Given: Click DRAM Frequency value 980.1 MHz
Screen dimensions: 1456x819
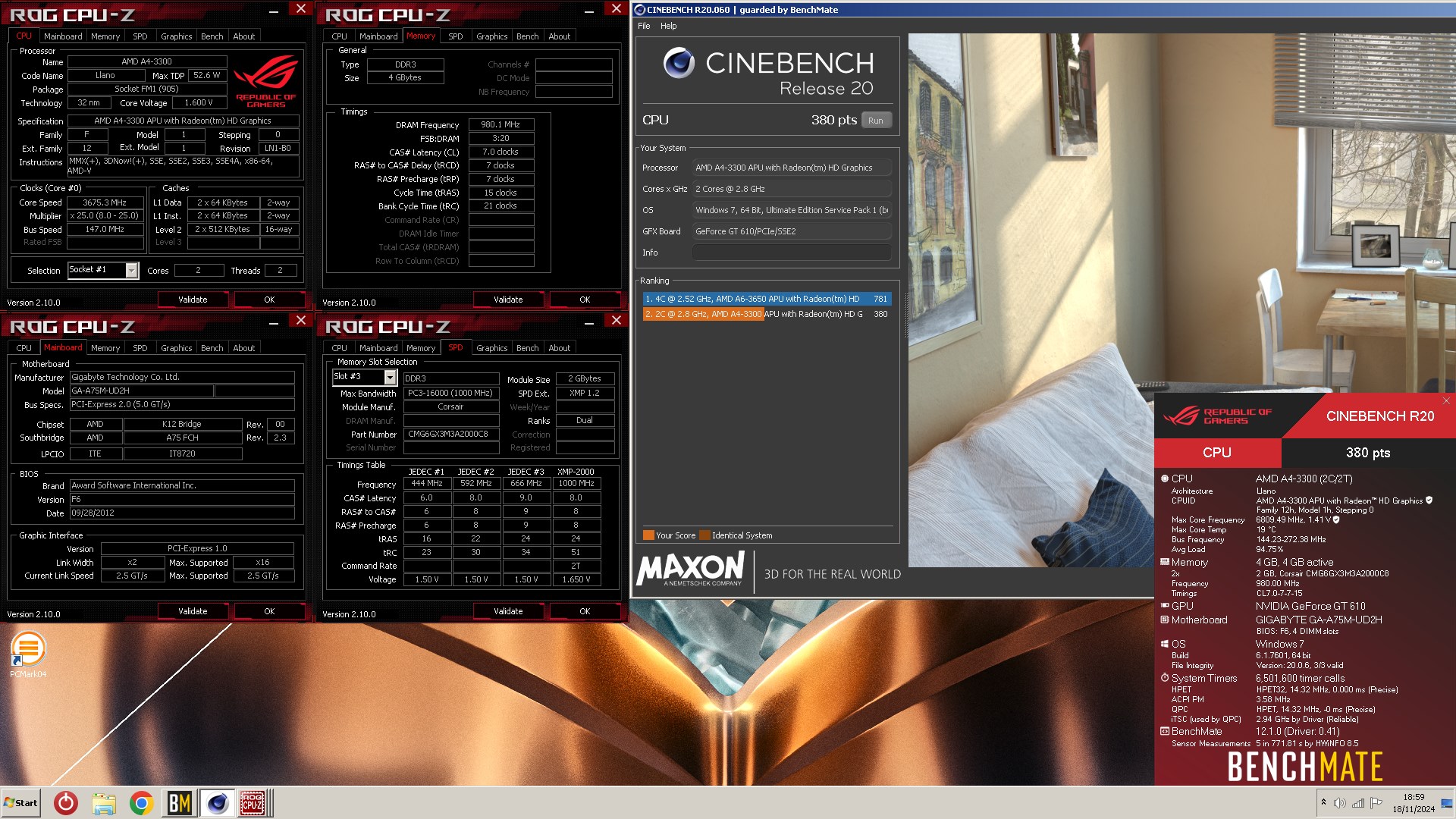Looking at the screenshot, I should coord(501,125).
